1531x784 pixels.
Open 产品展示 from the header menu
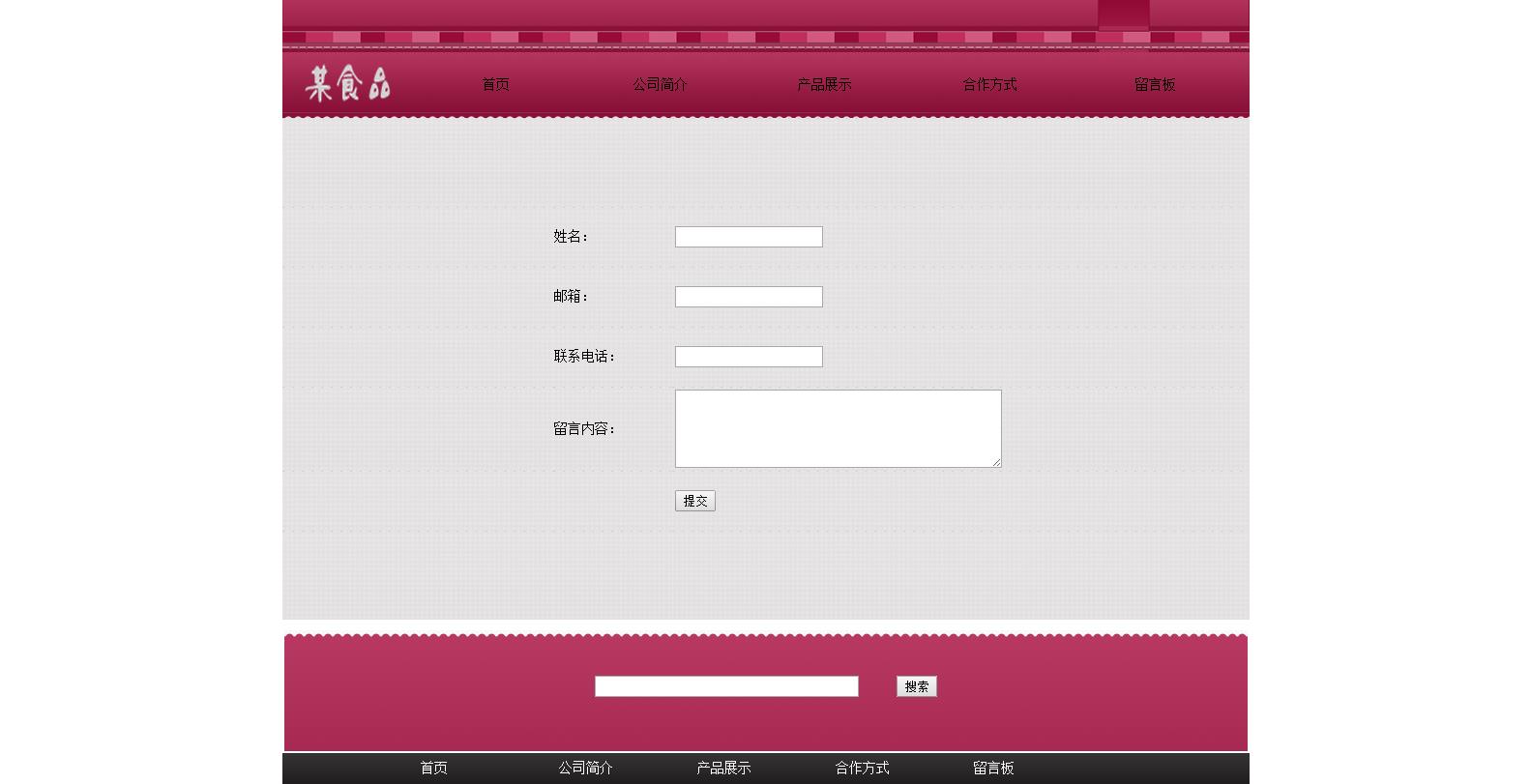click(x=824, y=85)
